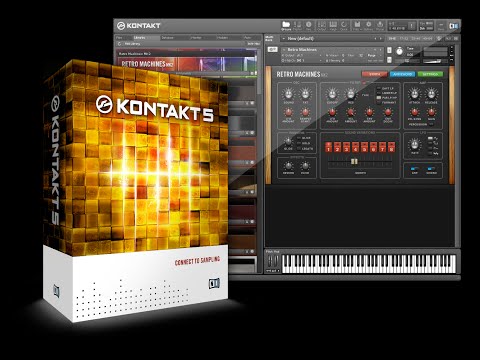Screen dimensions: 480x360
Task: Select the first LFO waveform option
Action: pyautogui.click(x=430, y=138)
